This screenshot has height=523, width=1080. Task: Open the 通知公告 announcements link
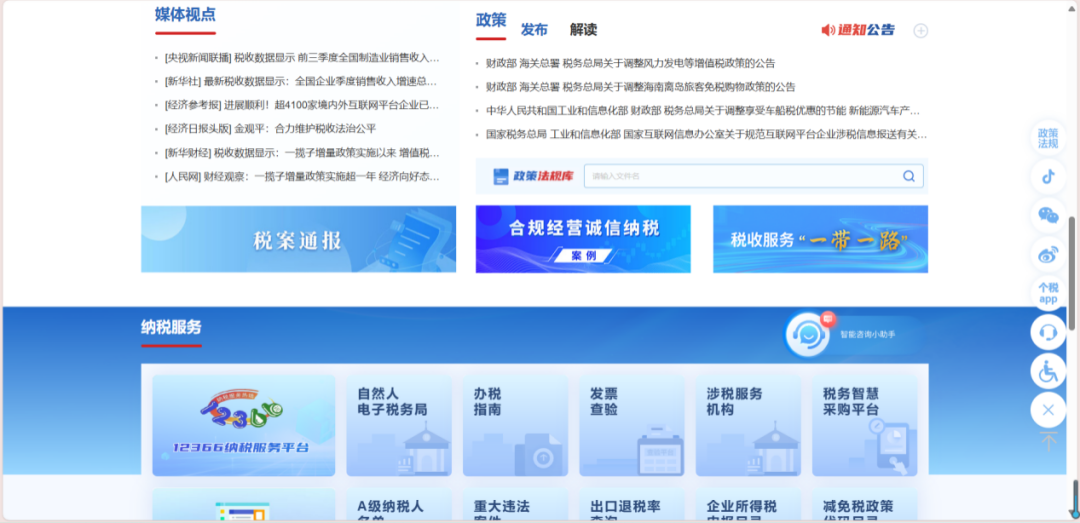858,30
